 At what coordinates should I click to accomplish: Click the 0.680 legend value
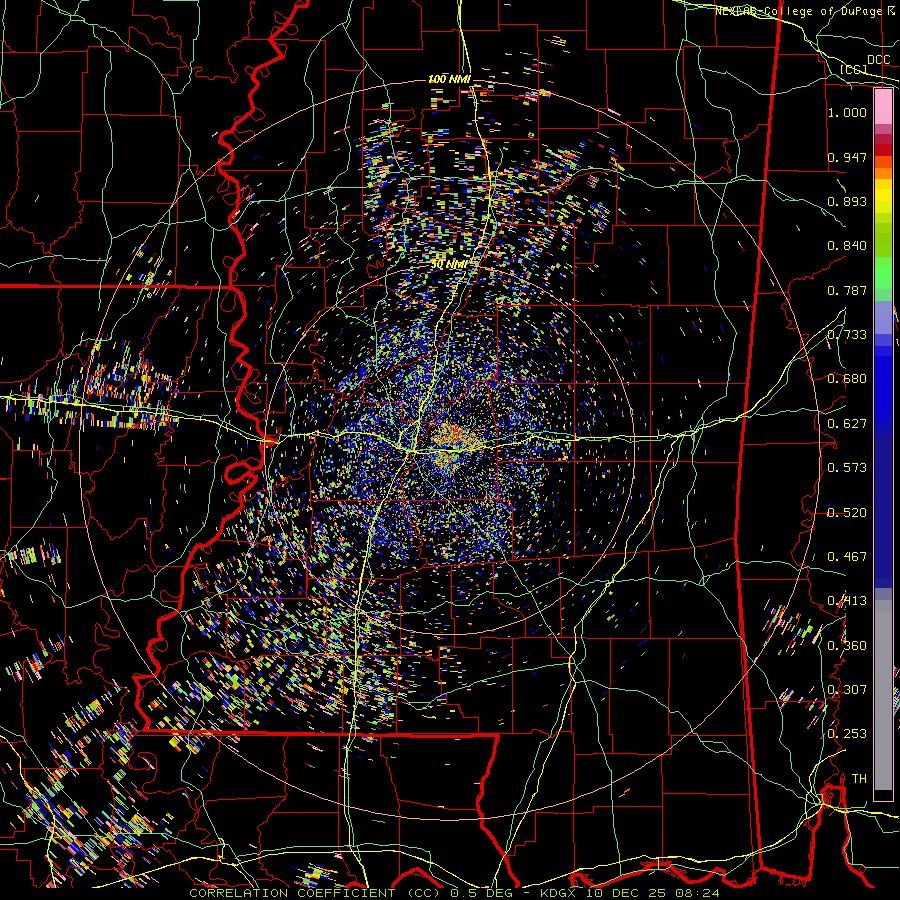tap(847, 379)
